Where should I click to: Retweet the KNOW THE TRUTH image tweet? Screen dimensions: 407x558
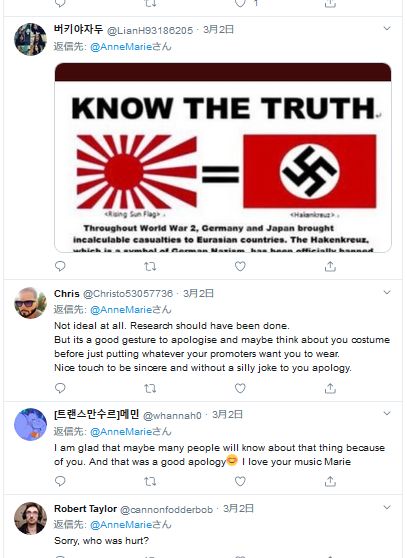point(150,266)
